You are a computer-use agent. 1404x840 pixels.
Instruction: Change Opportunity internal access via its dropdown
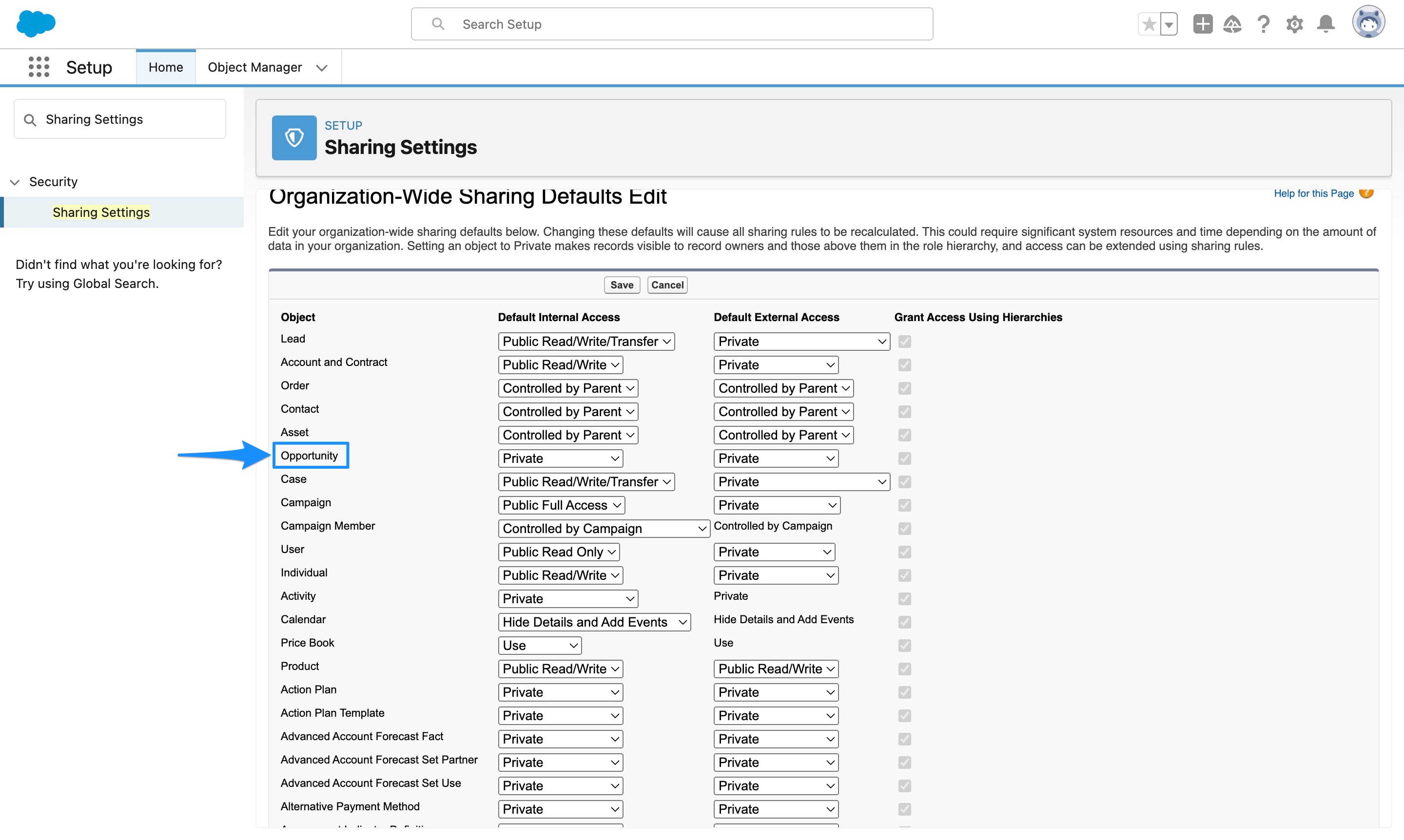[560, 458]
